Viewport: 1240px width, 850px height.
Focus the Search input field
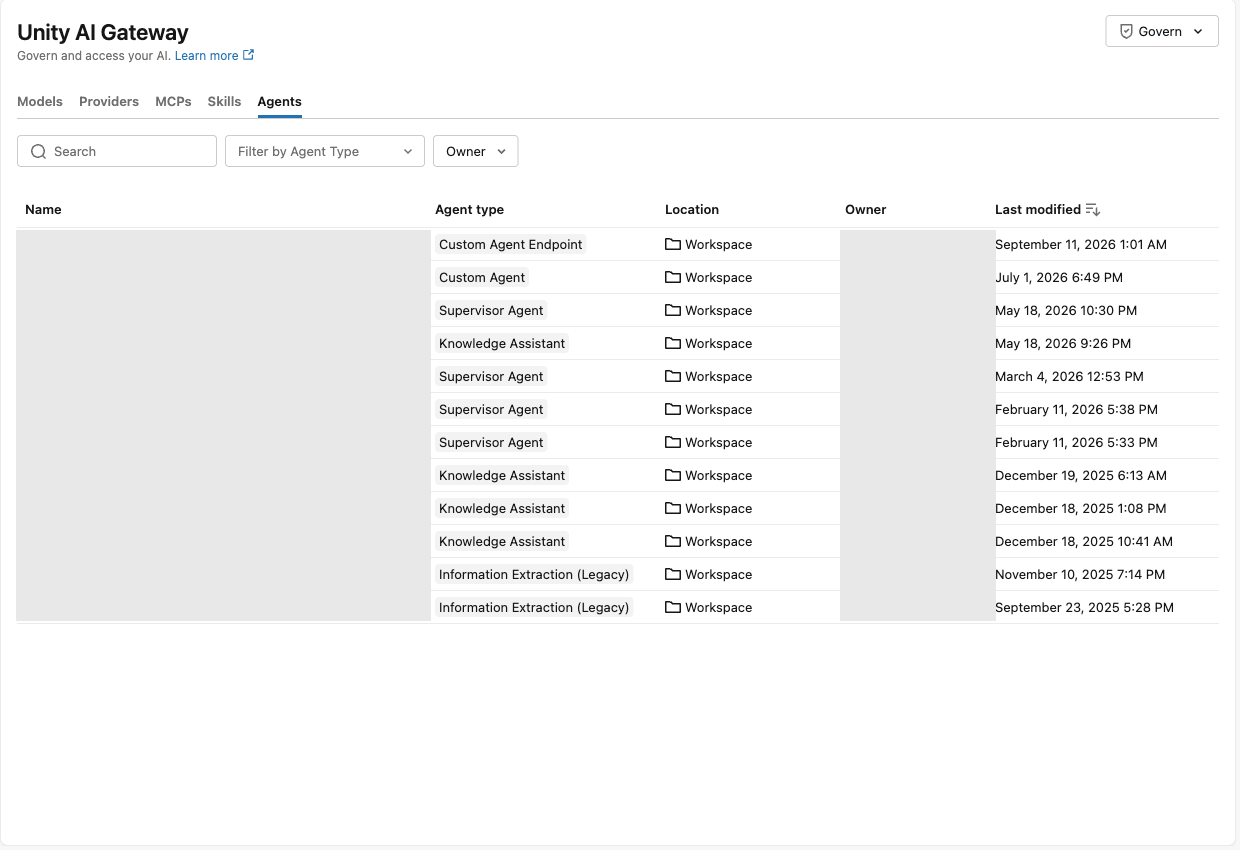[117, 151]
